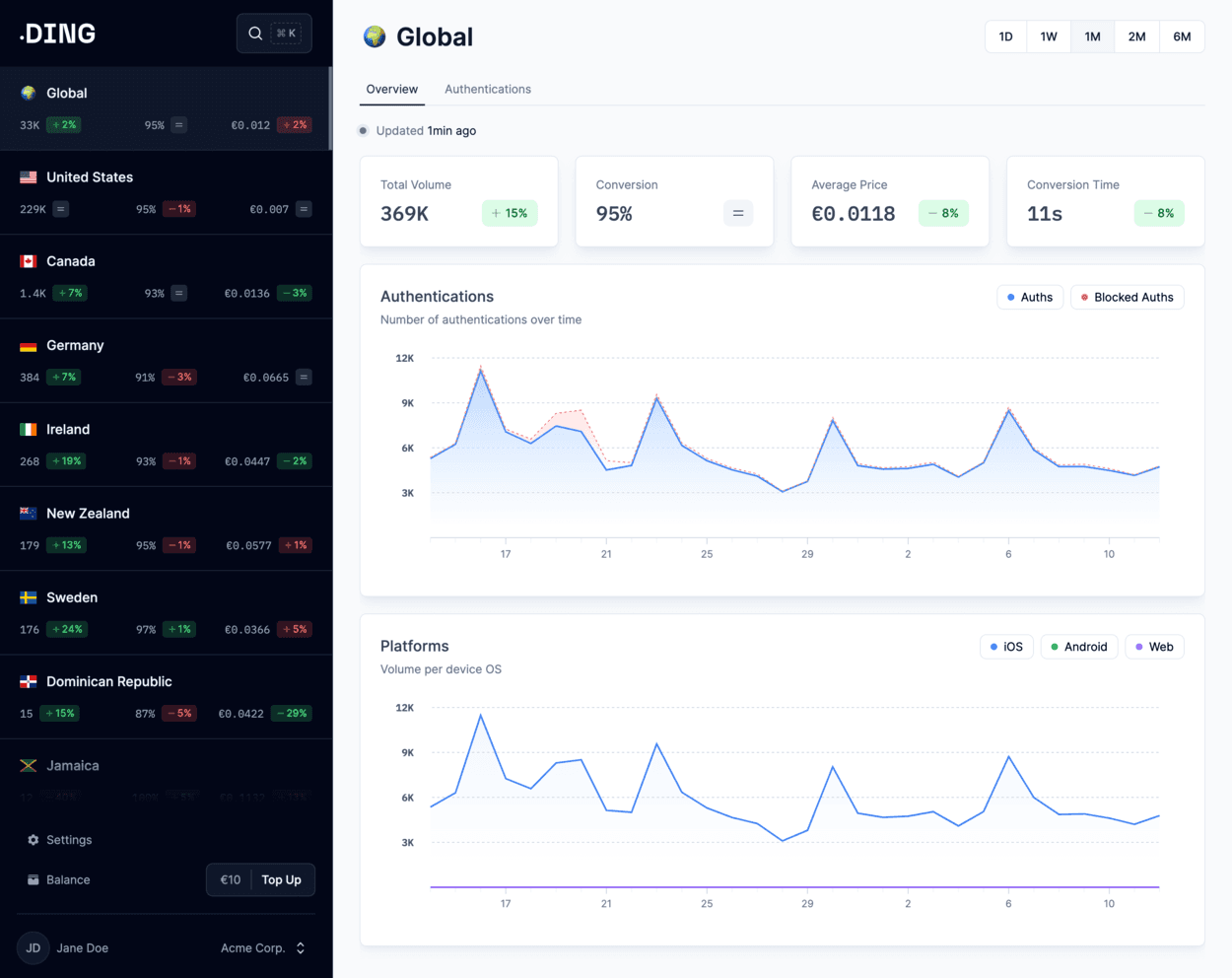Click the JD user avatar
Image resolution: width=1232 pixels, height=978 pixels.
pos(34,948)
